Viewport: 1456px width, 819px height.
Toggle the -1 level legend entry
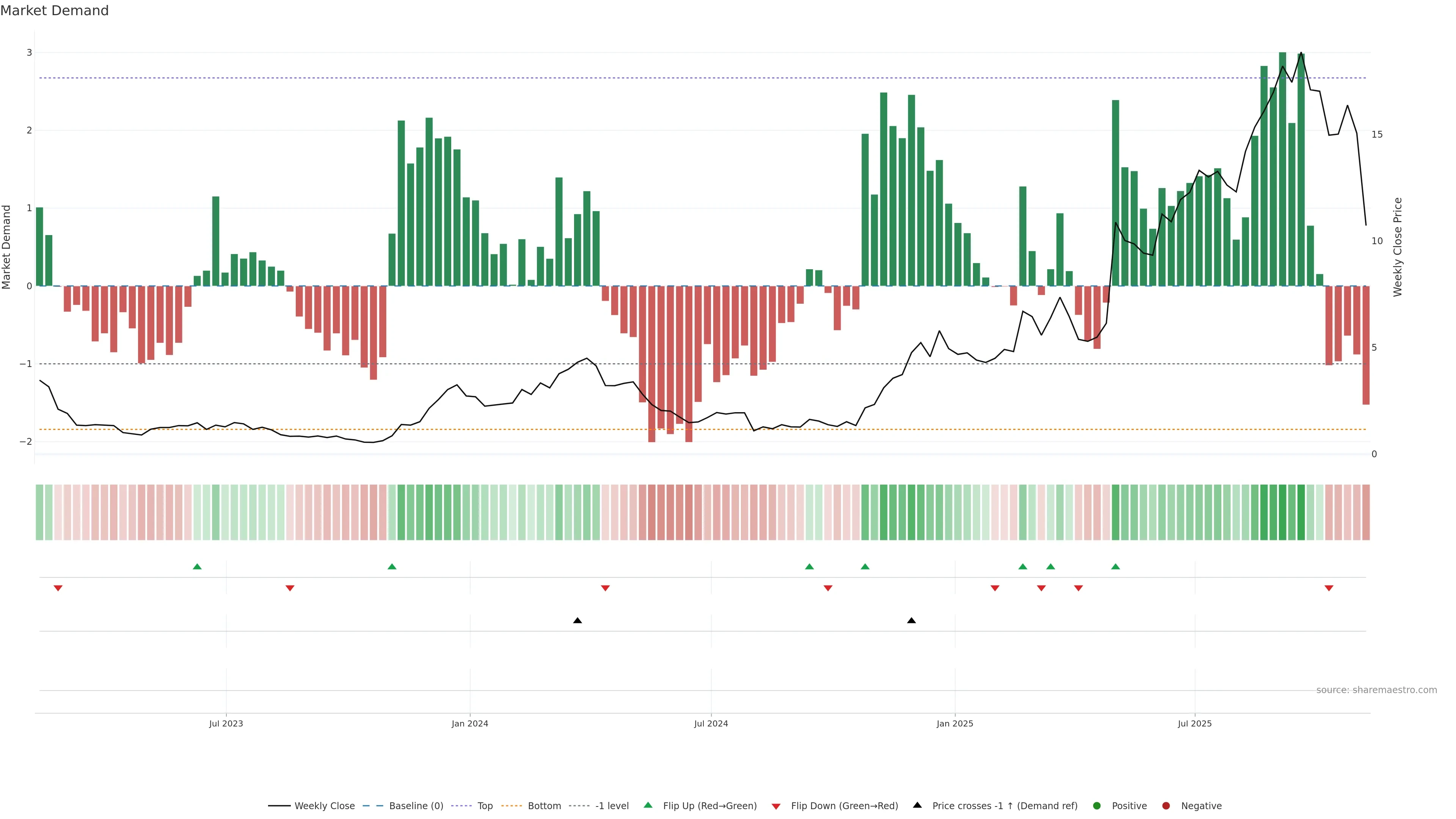pos(612,806)
